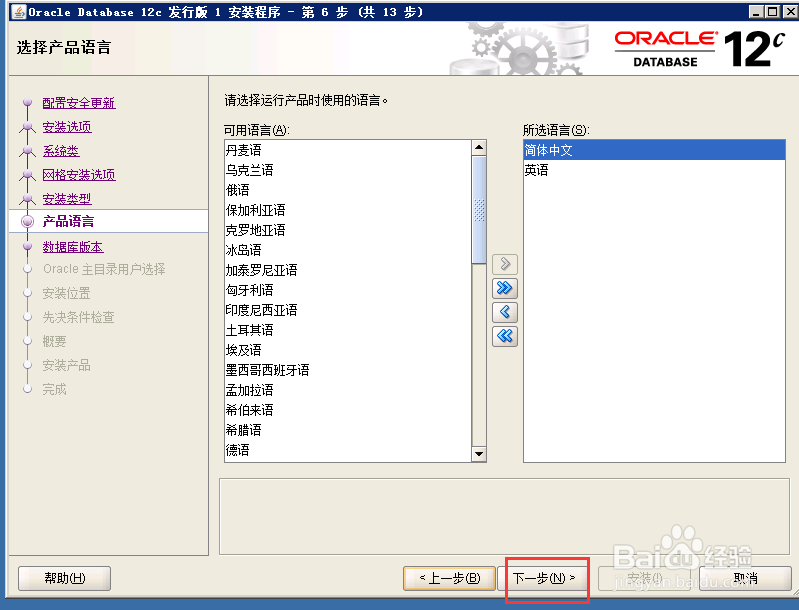The height and width of the screenshot is (610, 799).
Task: Go to the 数据库版本 step
Action: 73,247
